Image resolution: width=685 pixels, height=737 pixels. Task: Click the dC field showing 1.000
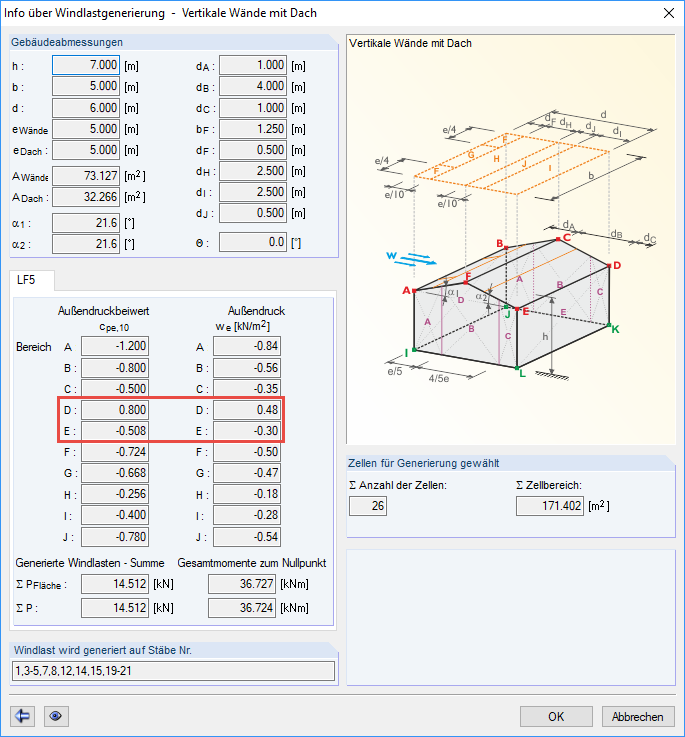[x=253, y=108]
